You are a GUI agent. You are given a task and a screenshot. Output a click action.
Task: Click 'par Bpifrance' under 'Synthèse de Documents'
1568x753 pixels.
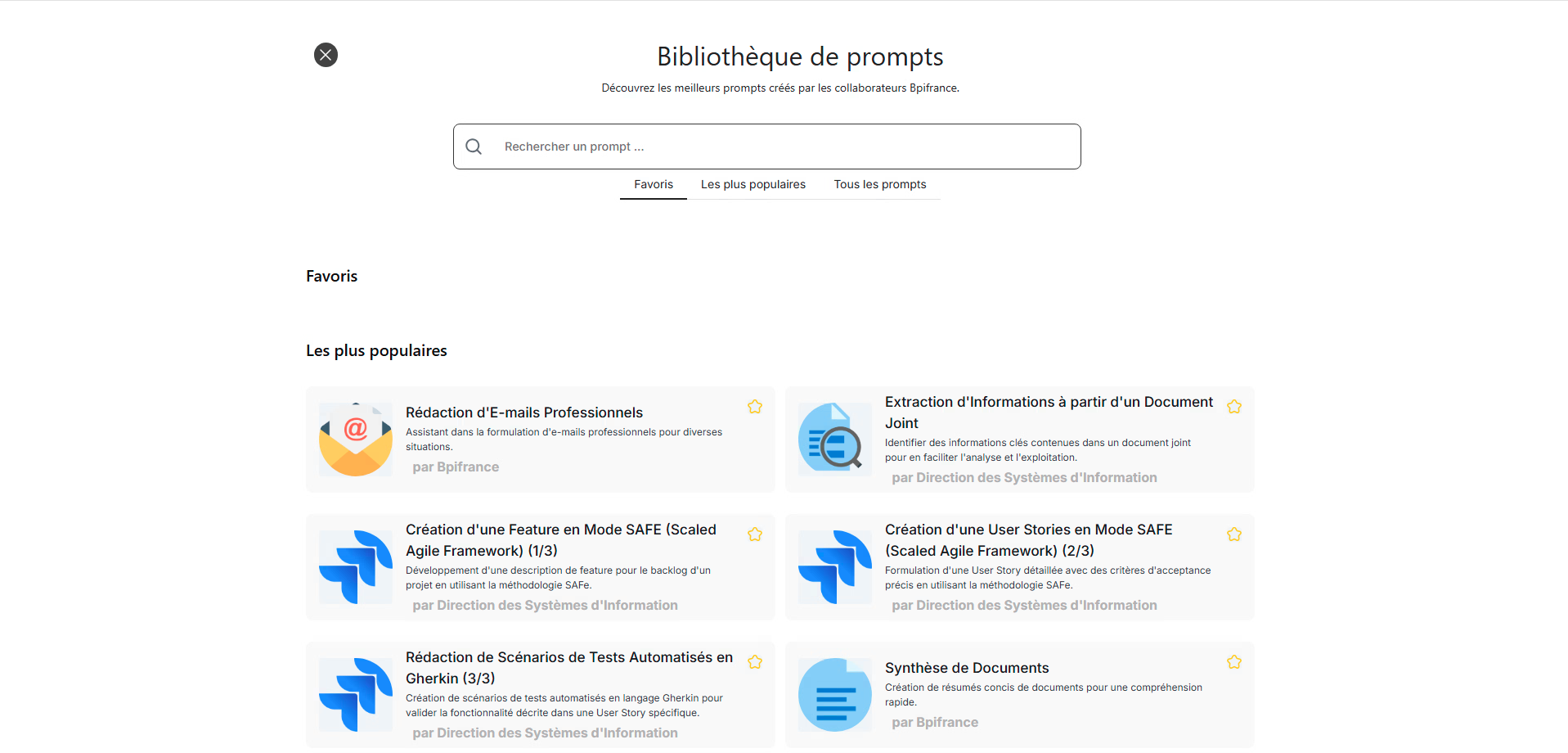935,722
